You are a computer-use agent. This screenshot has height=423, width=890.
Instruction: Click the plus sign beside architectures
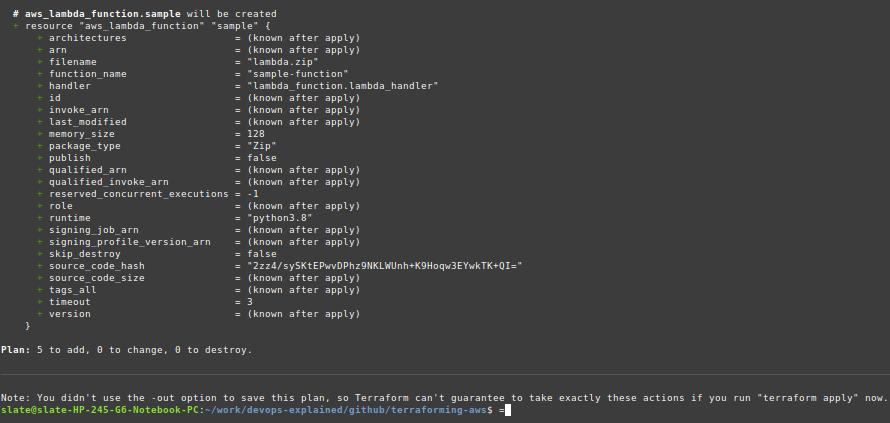pos(40,38)
